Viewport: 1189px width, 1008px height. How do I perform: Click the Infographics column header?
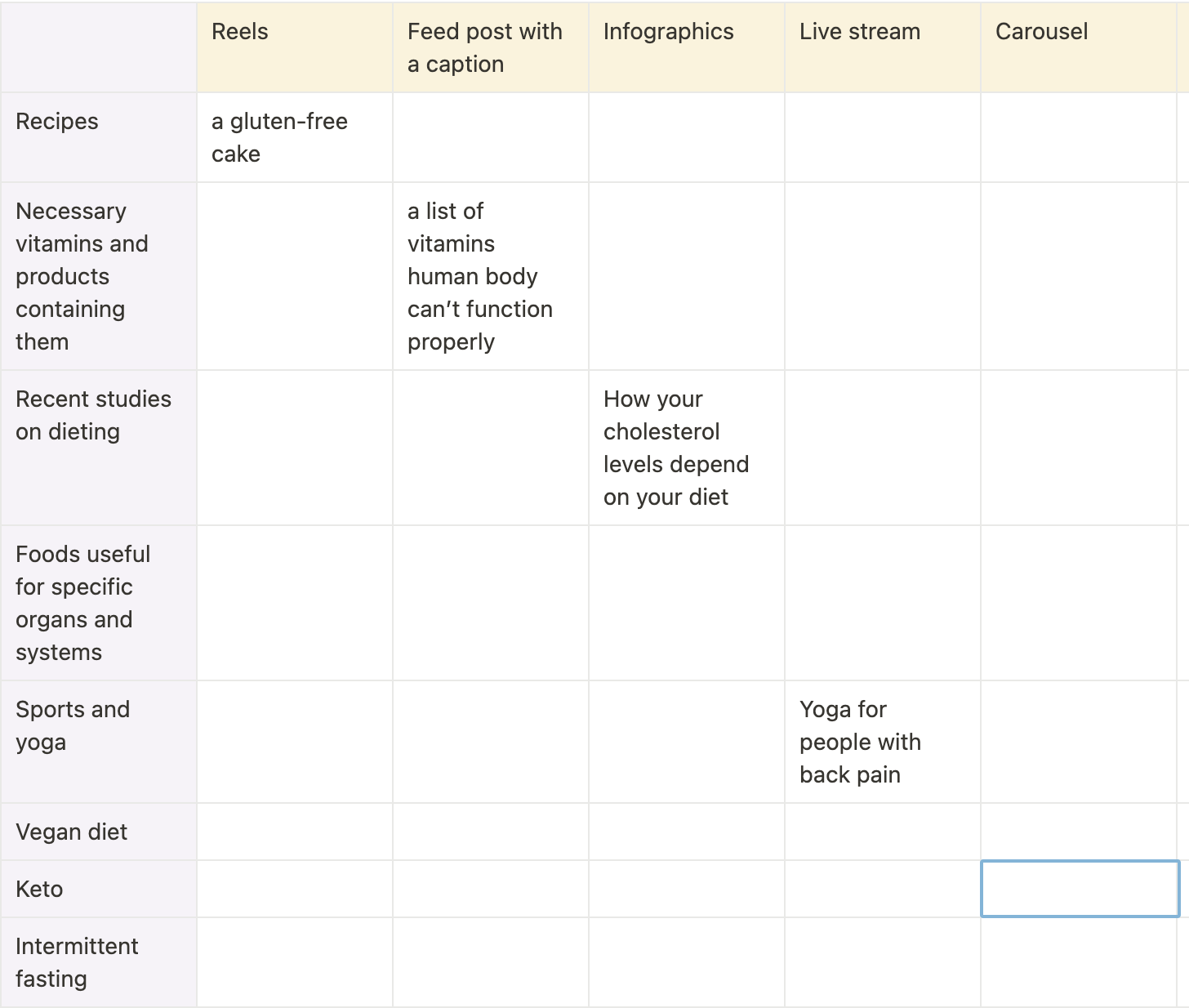[x=686, y=47]
